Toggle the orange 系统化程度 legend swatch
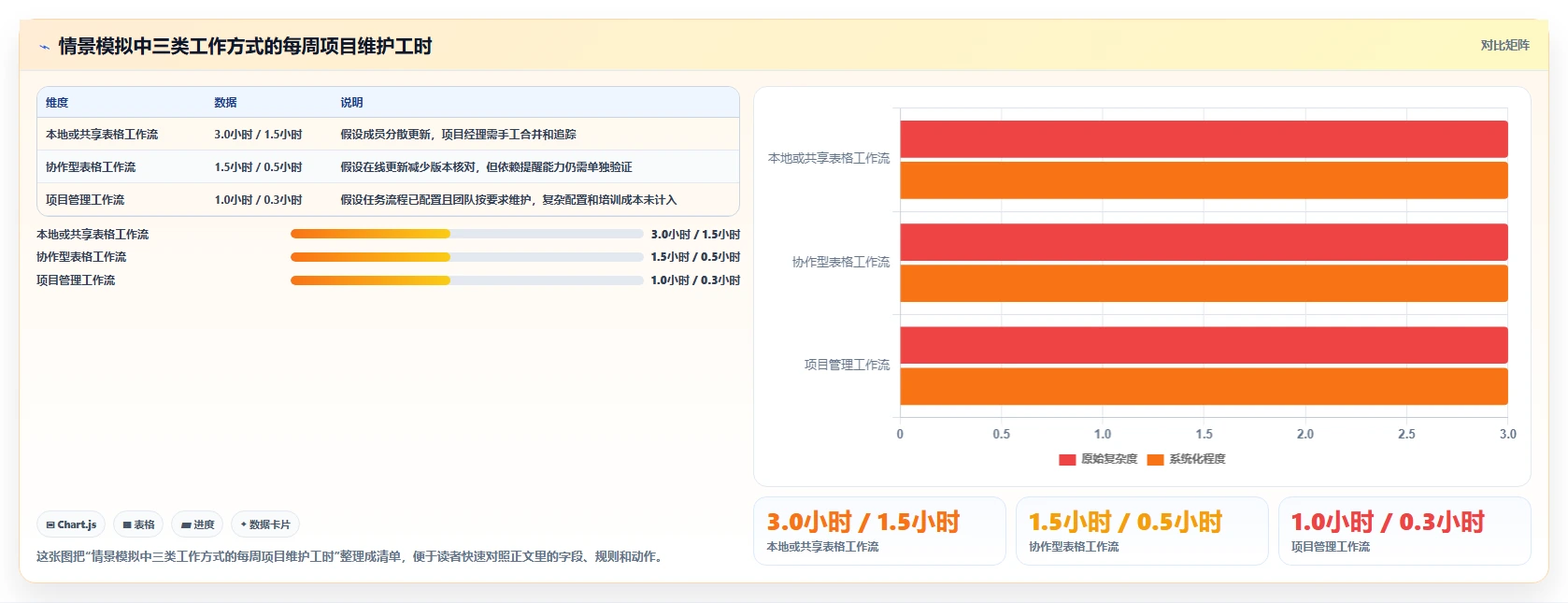 1155,459
